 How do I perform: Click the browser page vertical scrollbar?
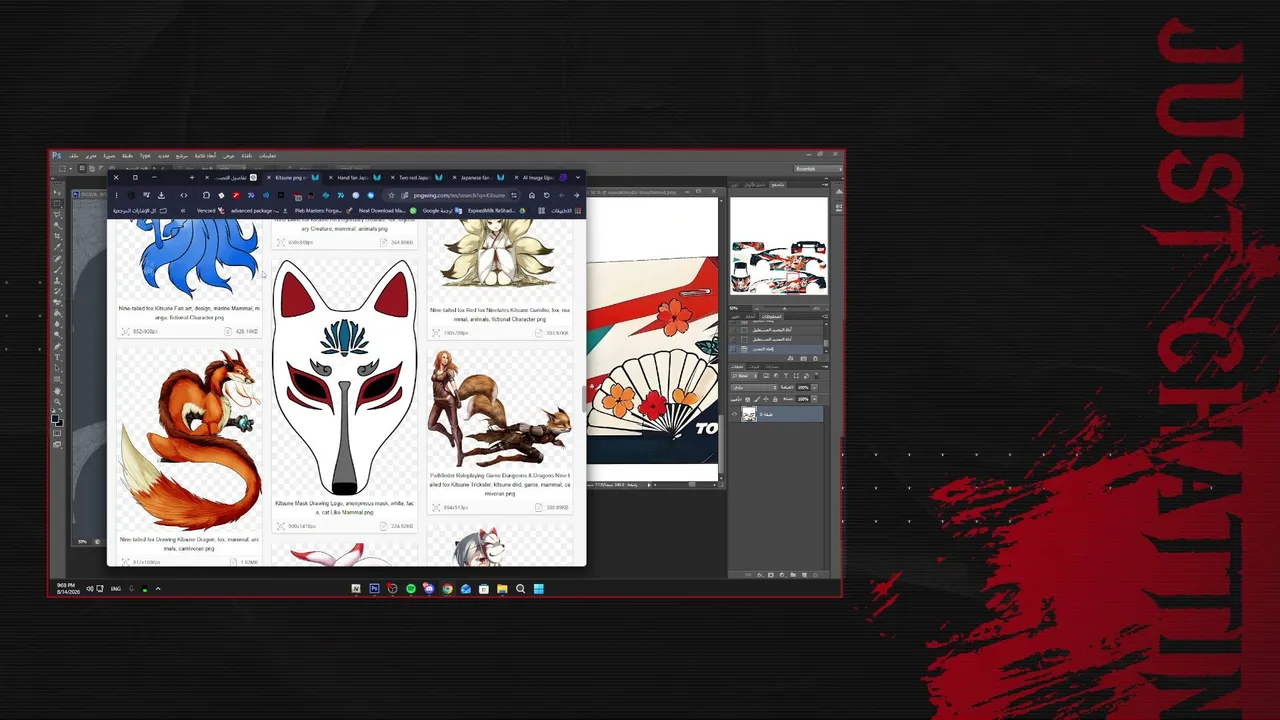(x=582, y=399)
